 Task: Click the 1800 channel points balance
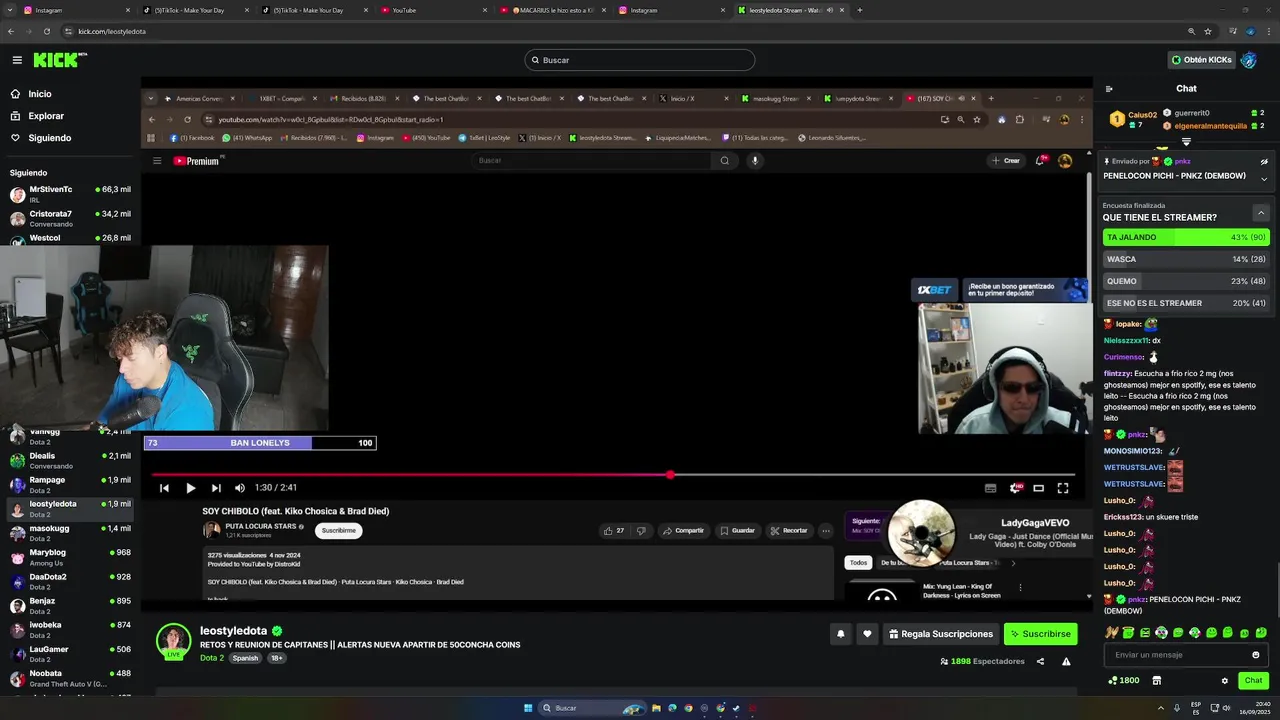pyautogui.click(x=1124, y=681)
